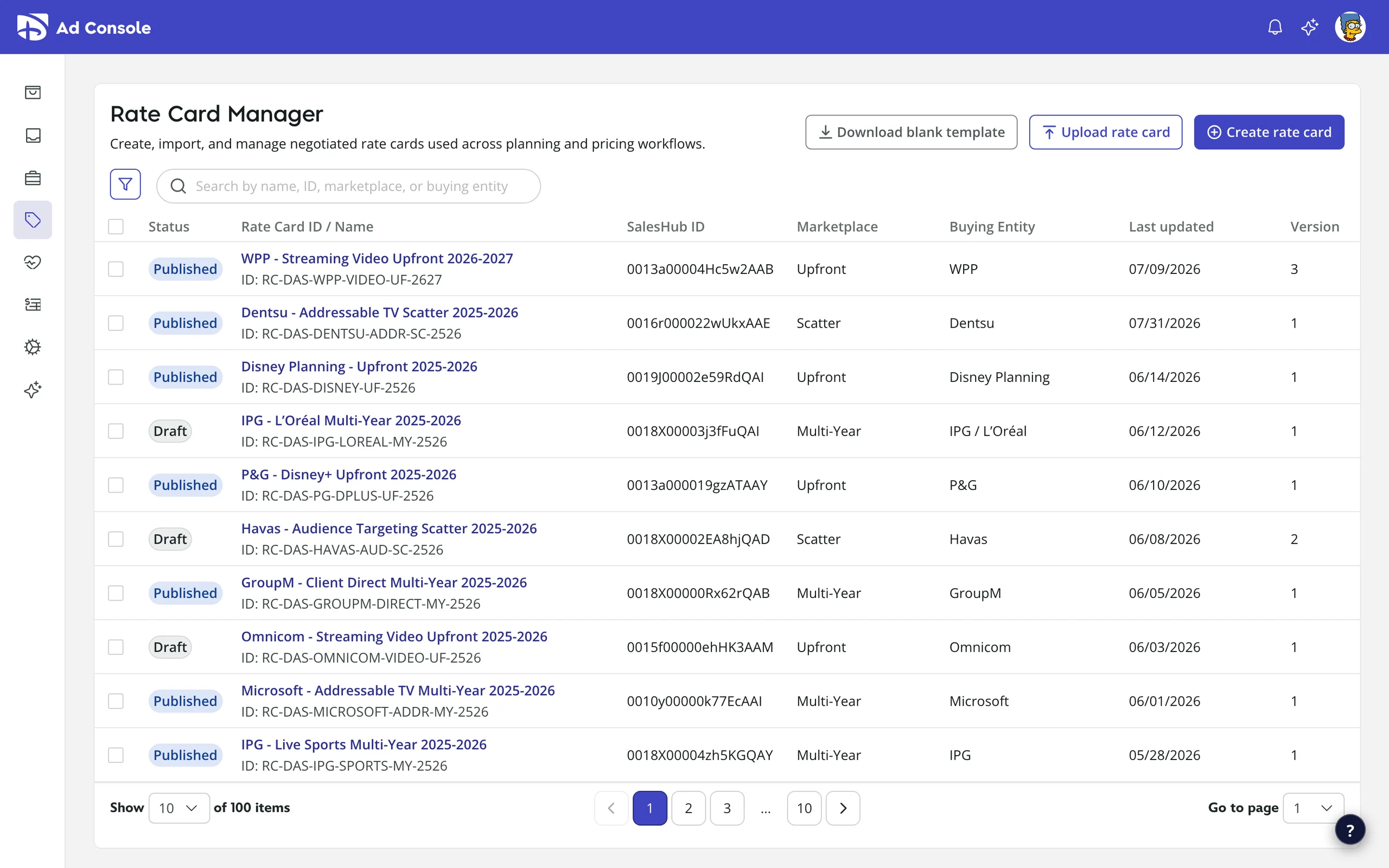The image size is (1389, 868).
Task: Open Dentsu - Addressable TV Scatter link
Action: 379,312
